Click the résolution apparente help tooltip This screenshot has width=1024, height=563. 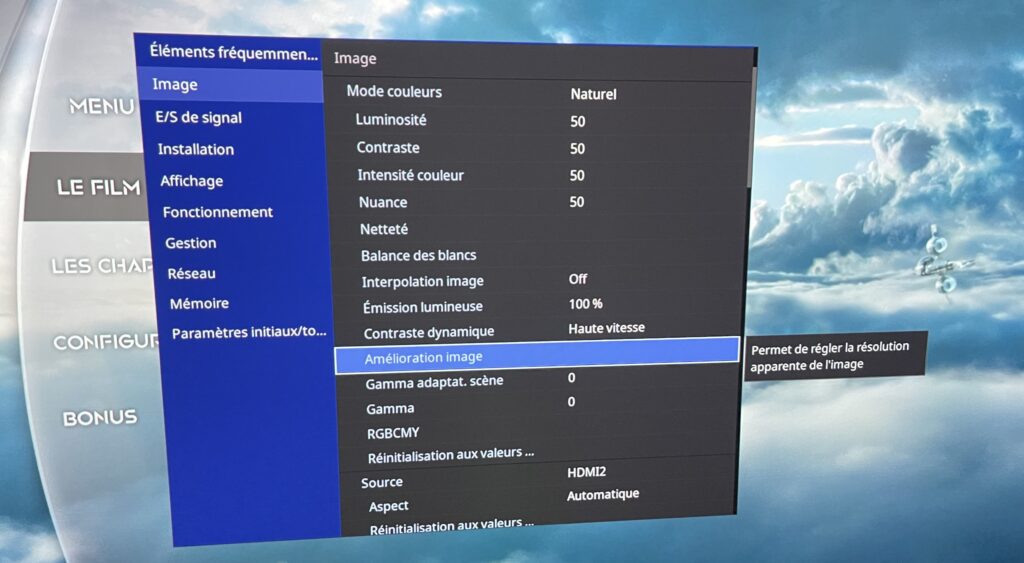(835, 356)
